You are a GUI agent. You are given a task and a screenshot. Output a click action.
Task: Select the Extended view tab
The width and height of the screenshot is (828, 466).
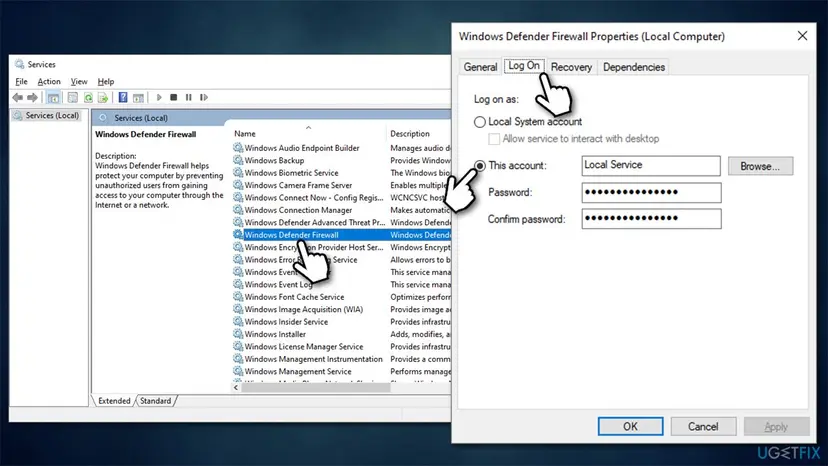click(114, 401)
